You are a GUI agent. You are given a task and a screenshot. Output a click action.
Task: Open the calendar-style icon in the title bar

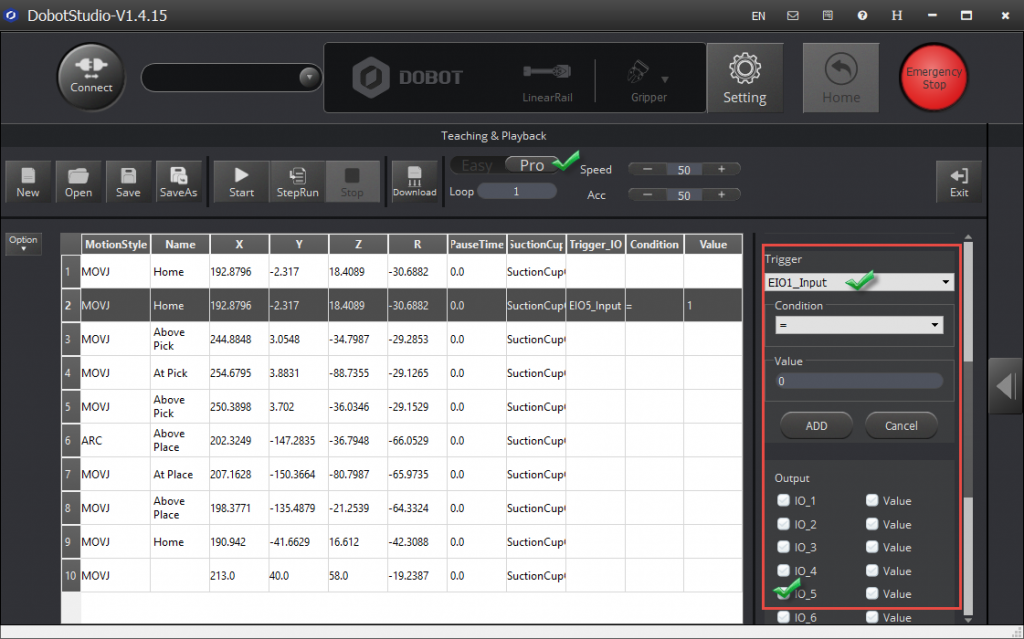pos(827,15)
